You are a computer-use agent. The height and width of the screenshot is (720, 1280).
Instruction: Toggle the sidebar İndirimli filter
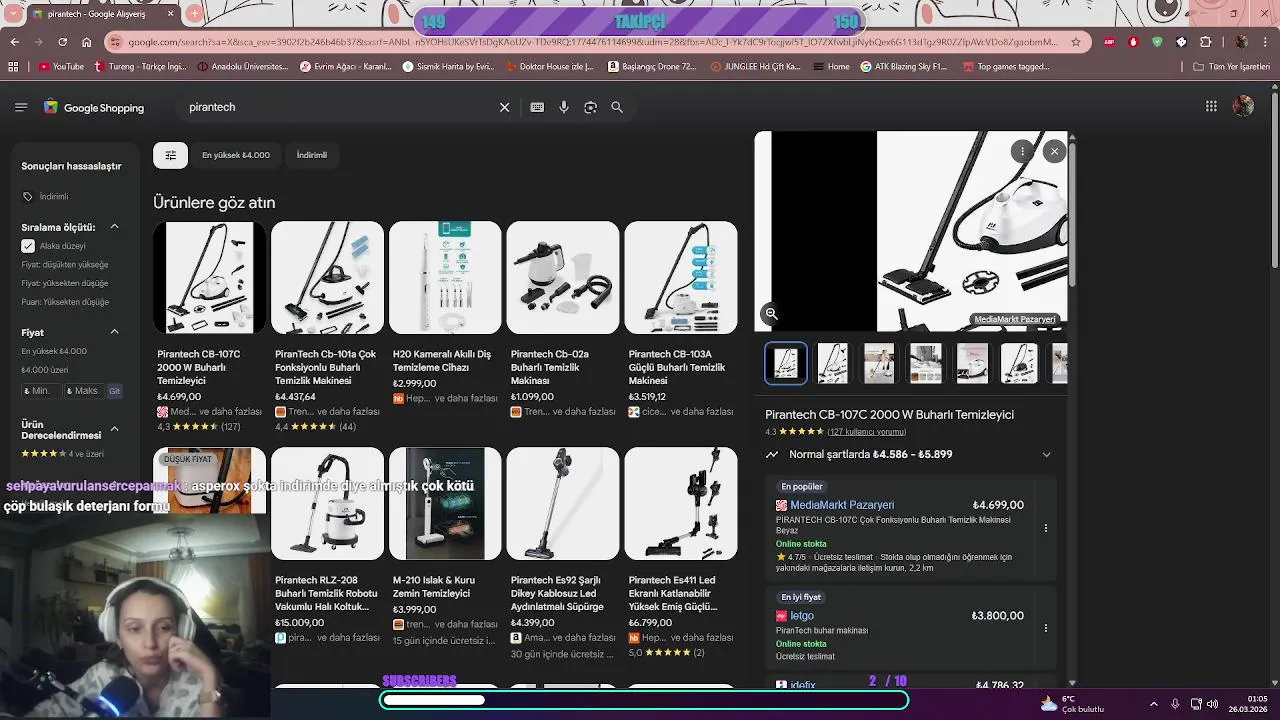click(45, 197)
